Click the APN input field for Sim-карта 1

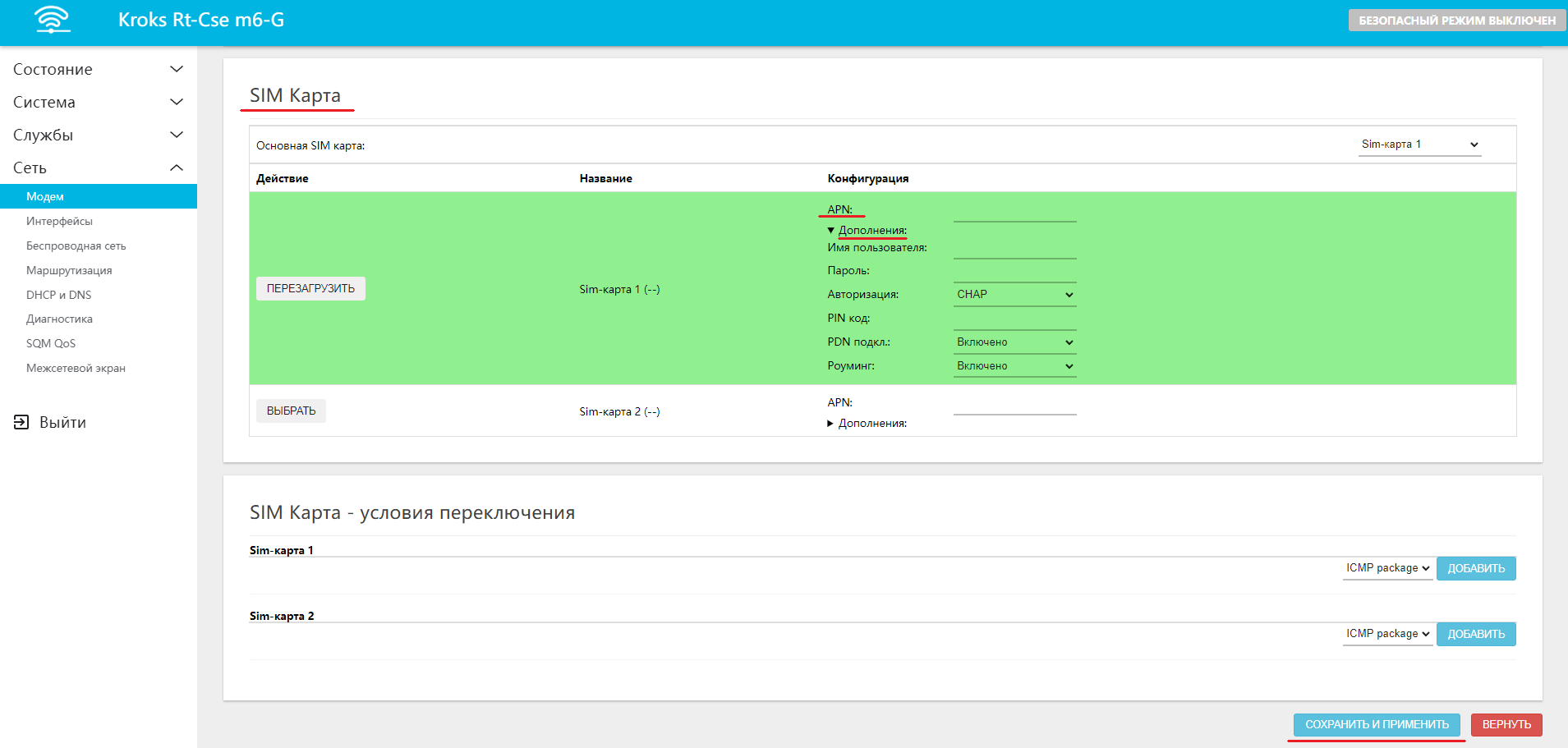(1014, 212)
